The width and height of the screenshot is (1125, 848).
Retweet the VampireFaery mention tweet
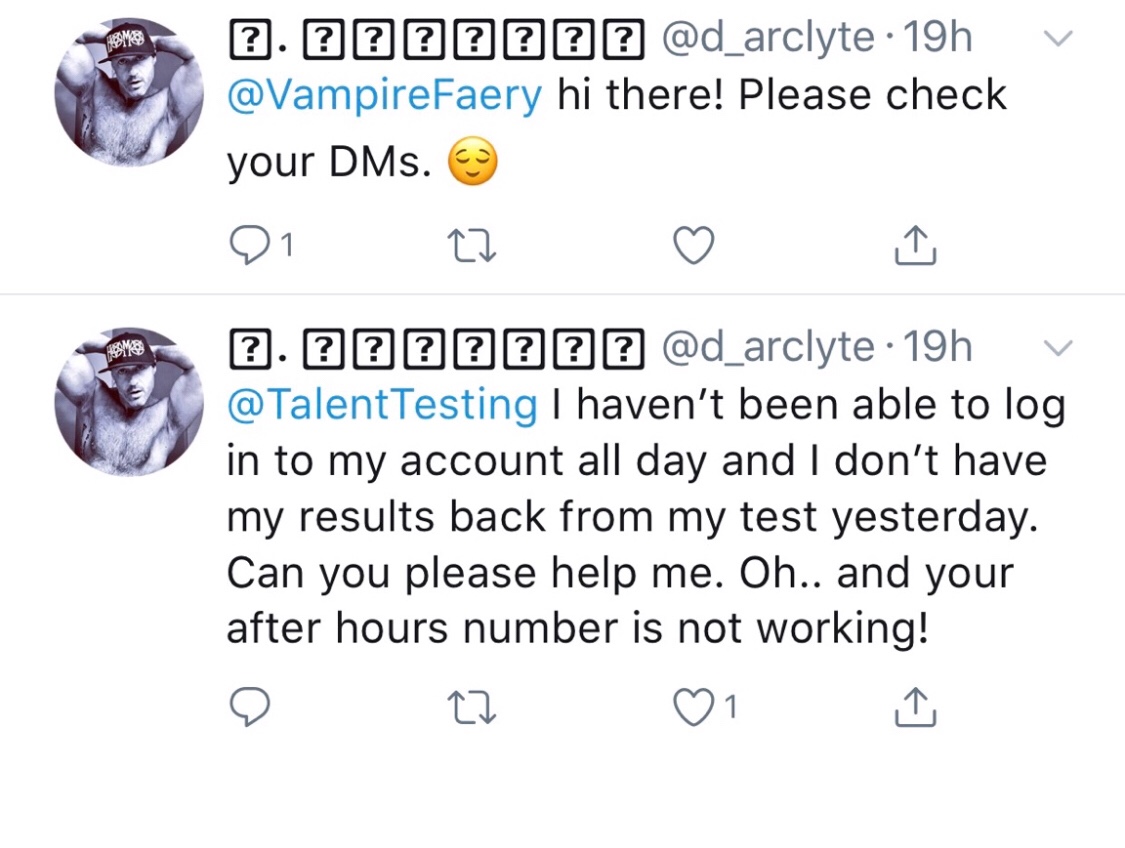pos(472,246)
